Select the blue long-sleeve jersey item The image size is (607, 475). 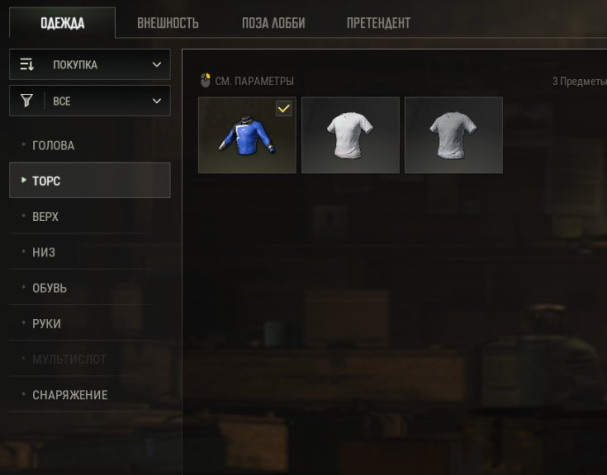click(x=247, y=135)
